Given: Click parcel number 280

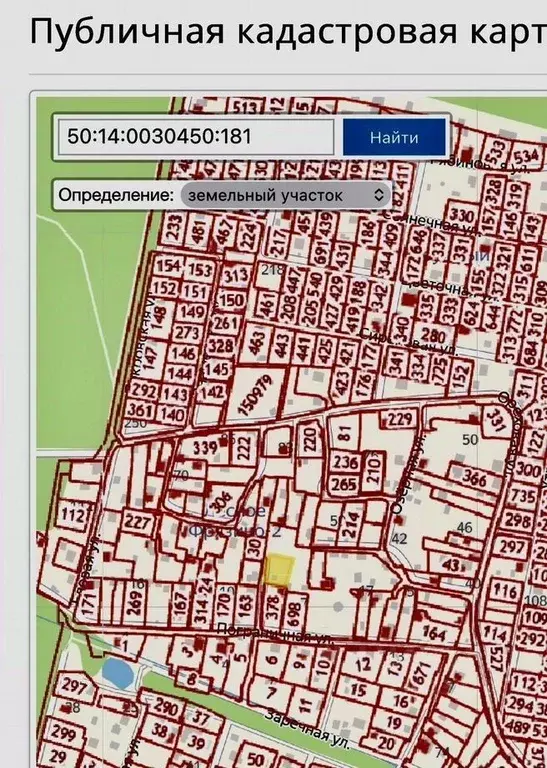Looking at the screenshot, I should click(x=433, y=336).
